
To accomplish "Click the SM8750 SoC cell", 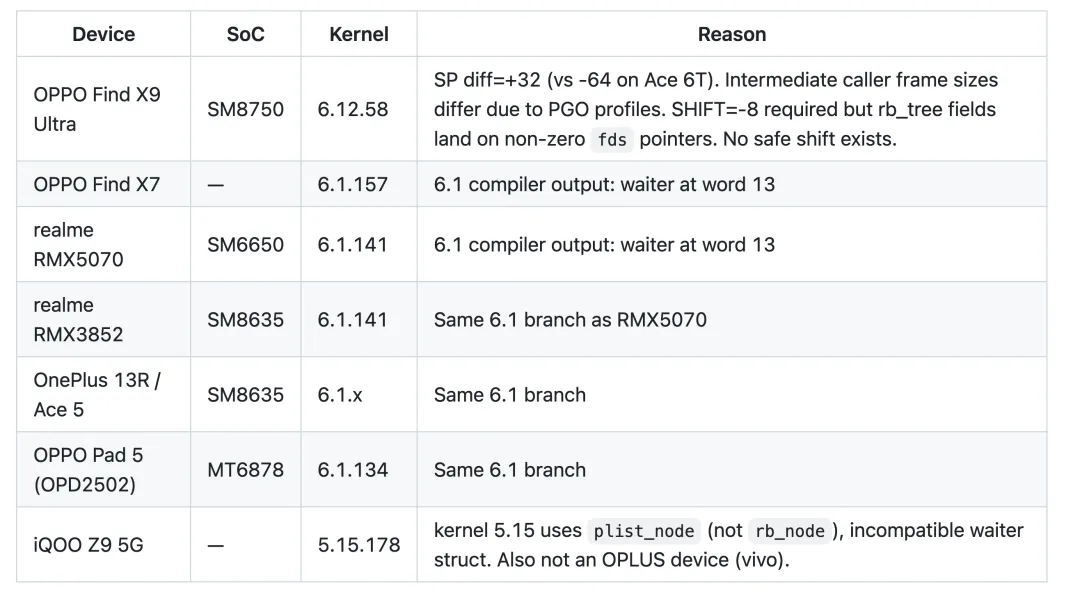I will point(245,109).
